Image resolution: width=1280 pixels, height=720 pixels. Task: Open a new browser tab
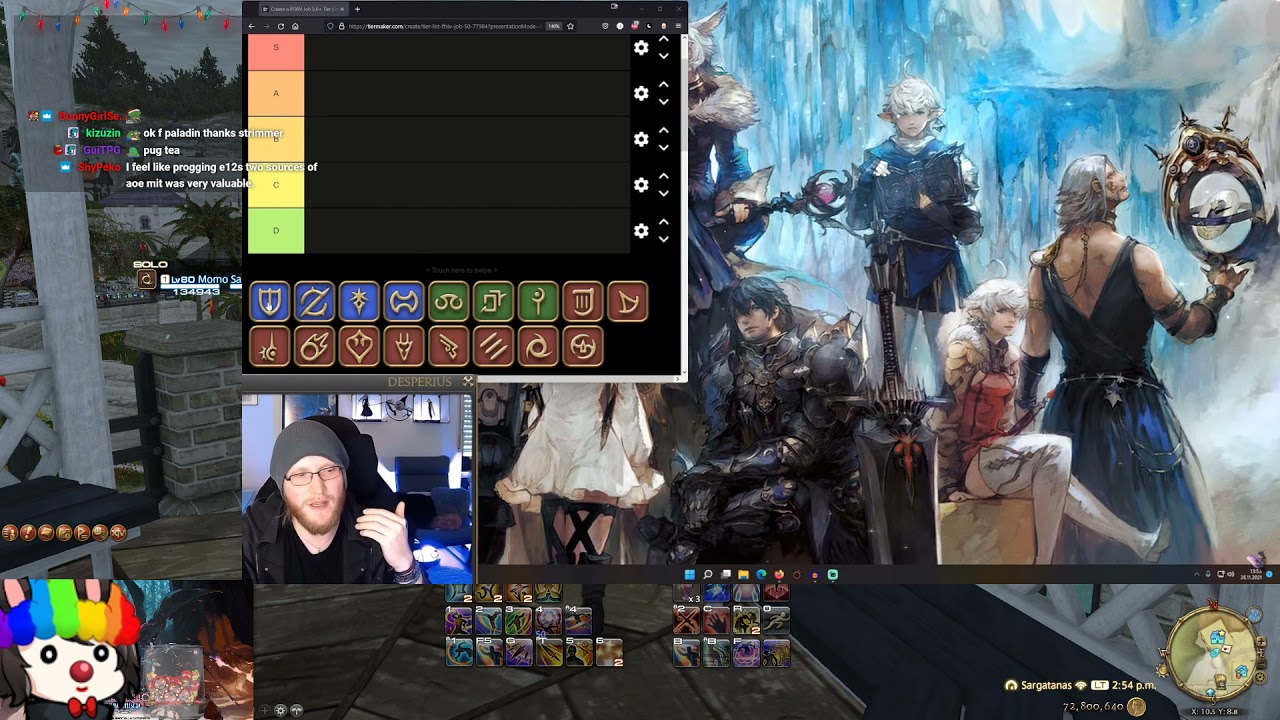coord(357,9)
